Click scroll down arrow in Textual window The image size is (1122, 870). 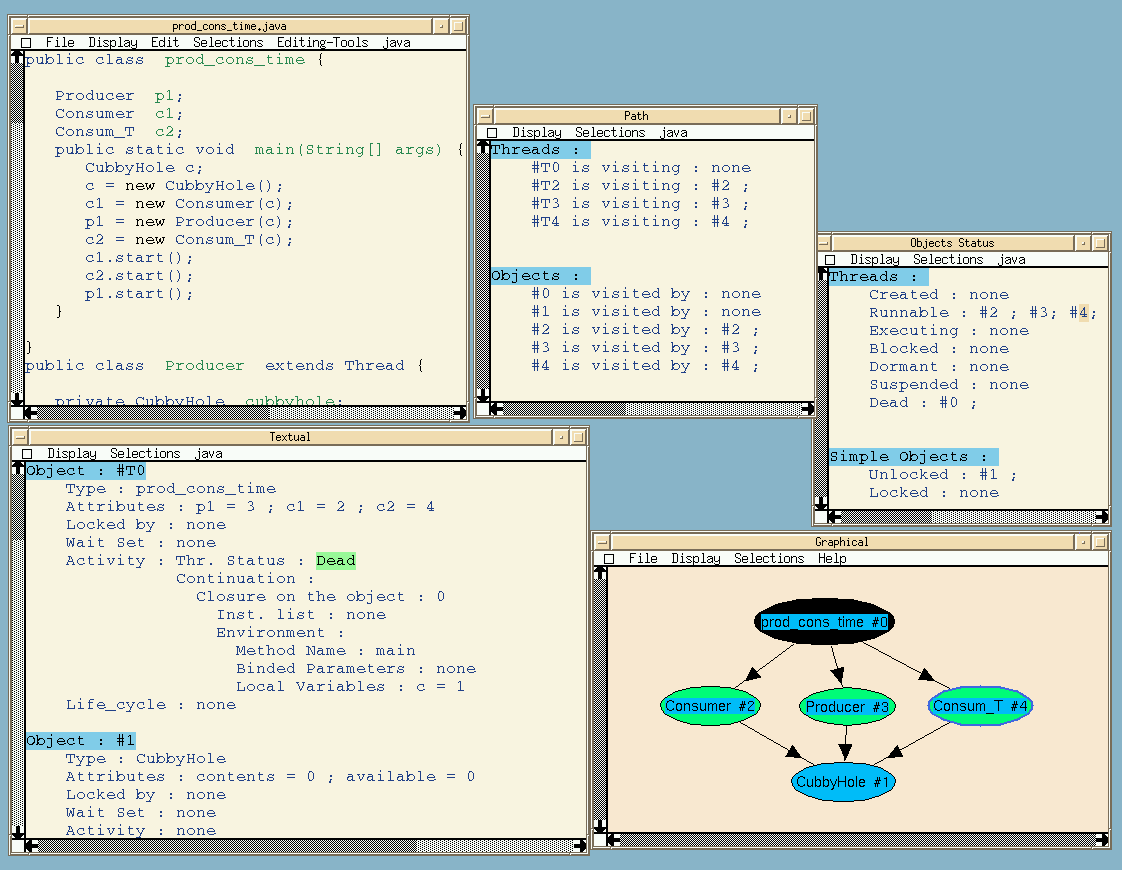(19, 832)
